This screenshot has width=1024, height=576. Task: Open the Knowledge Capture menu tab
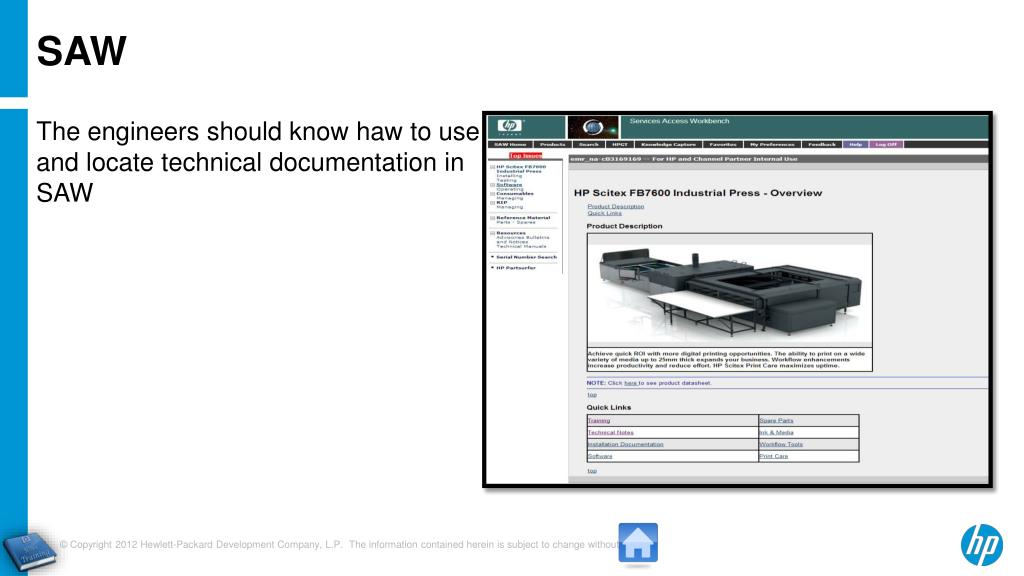point(668,144)
